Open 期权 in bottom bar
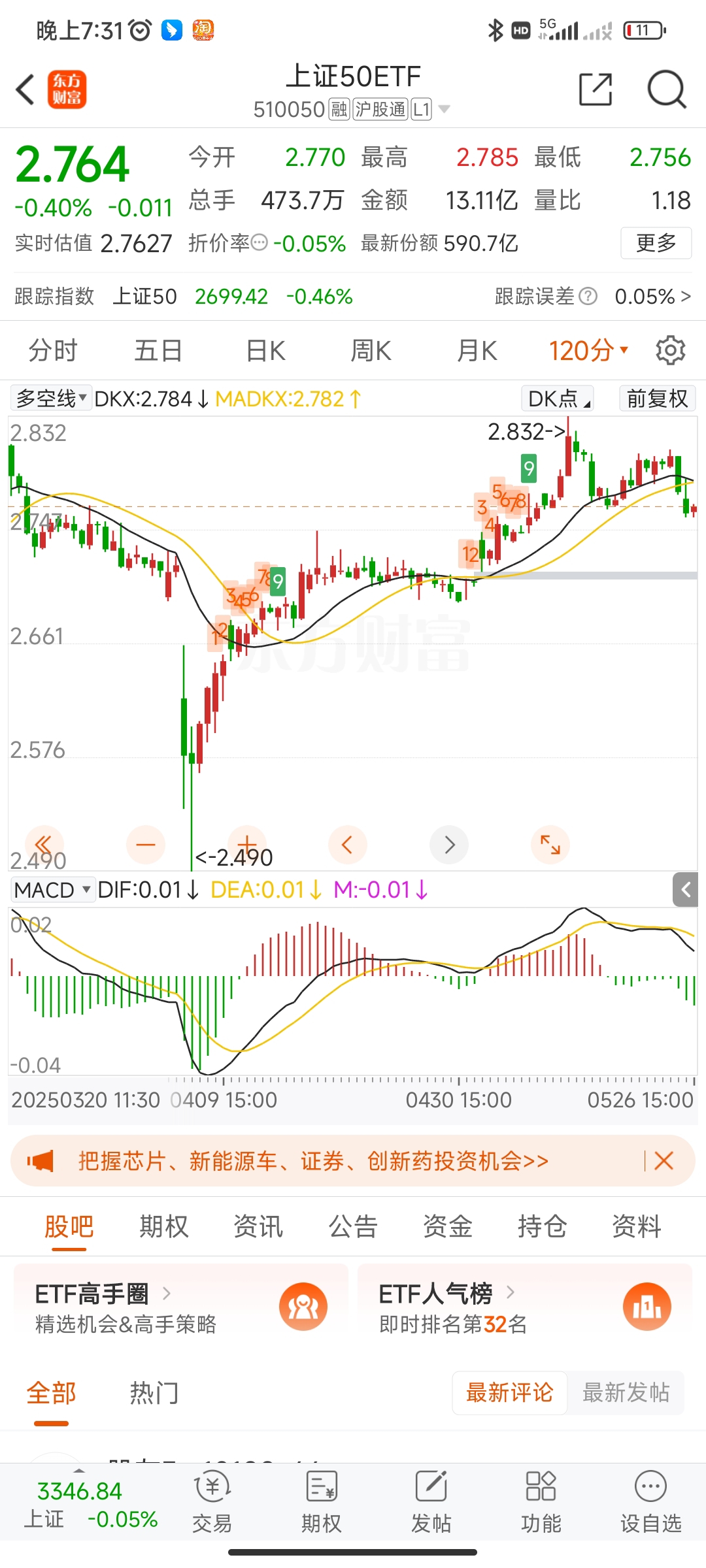The width and height of the screenshot is (706, 1568). [x=321, y=1501]
